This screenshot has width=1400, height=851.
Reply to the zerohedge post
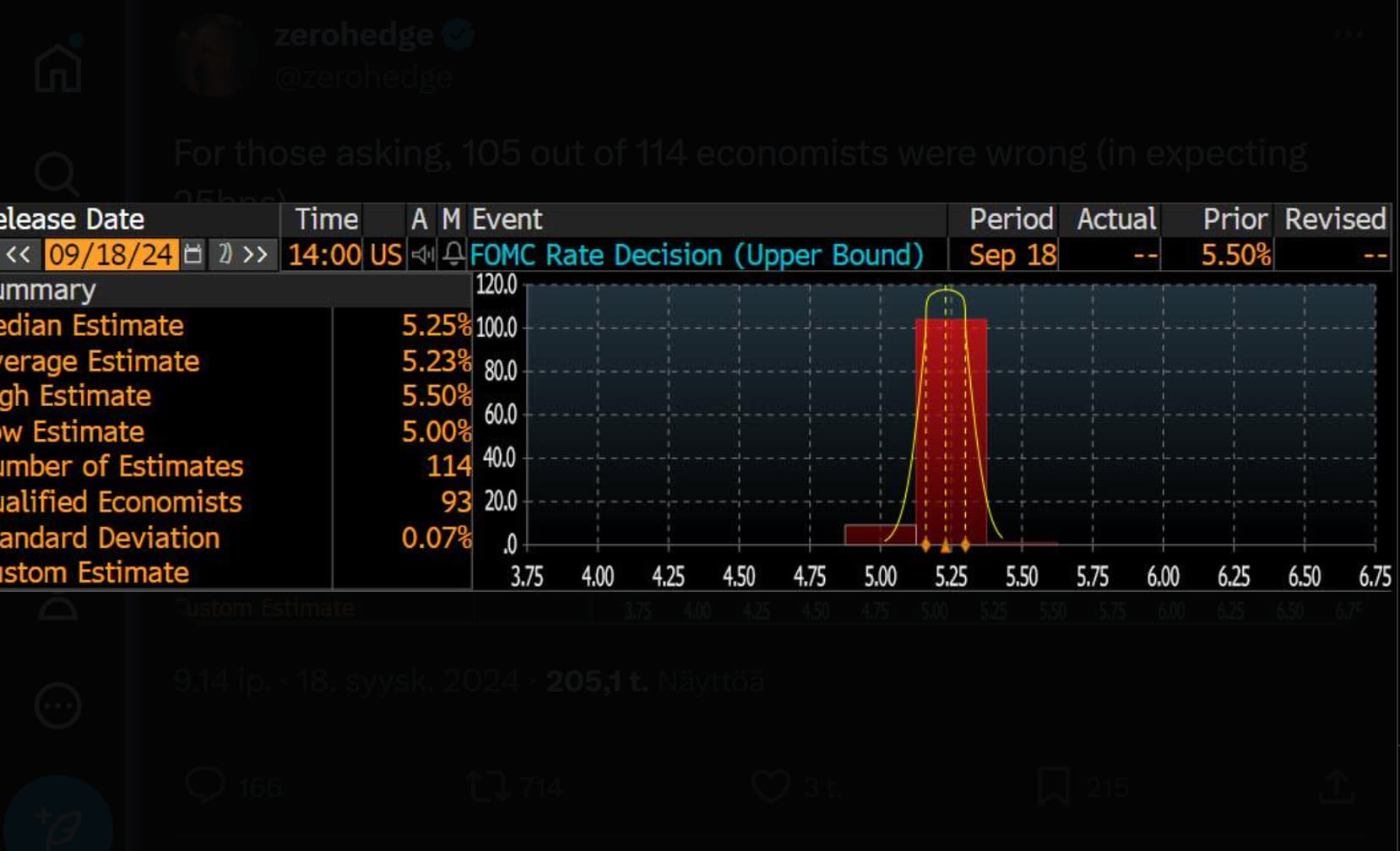click(204, 786)
